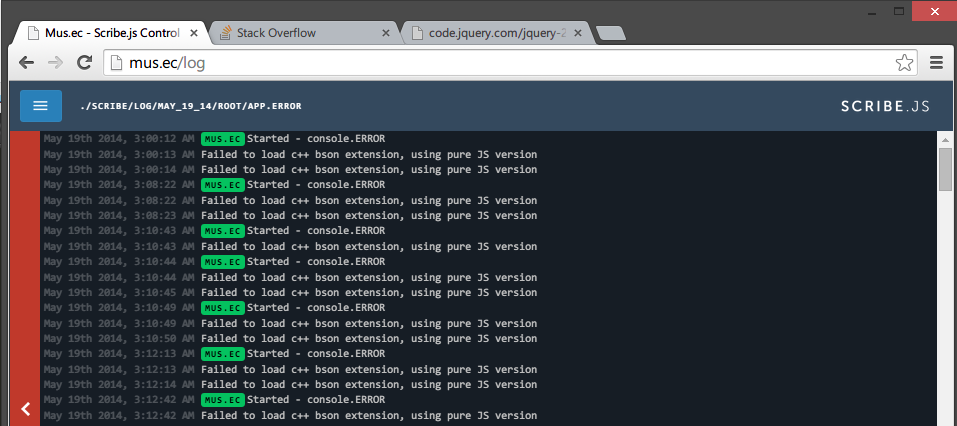Image resolution: width=957 pixels, height=426 pixels.
Task: Collapse the red sidebar with the left chevron
Action: coord(25,409)
